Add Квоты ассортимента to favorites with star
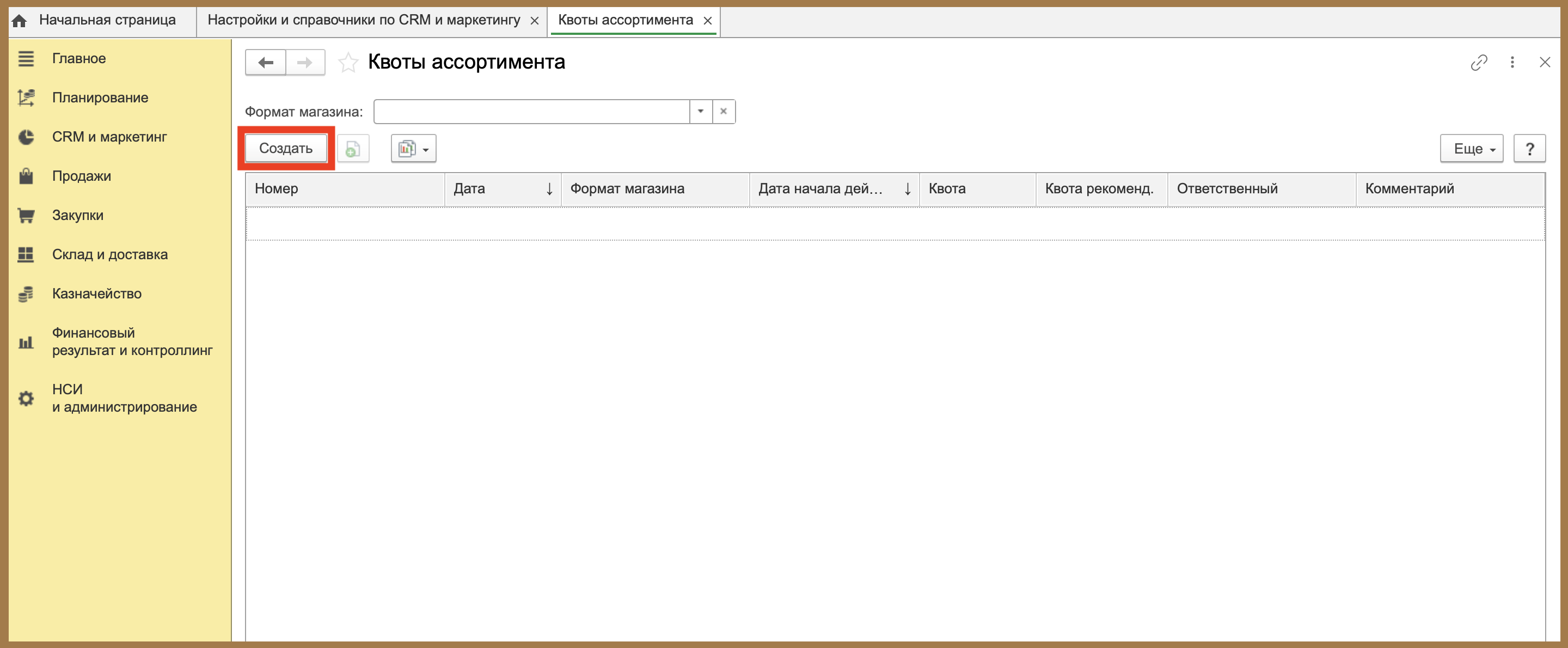 (348, 62)
